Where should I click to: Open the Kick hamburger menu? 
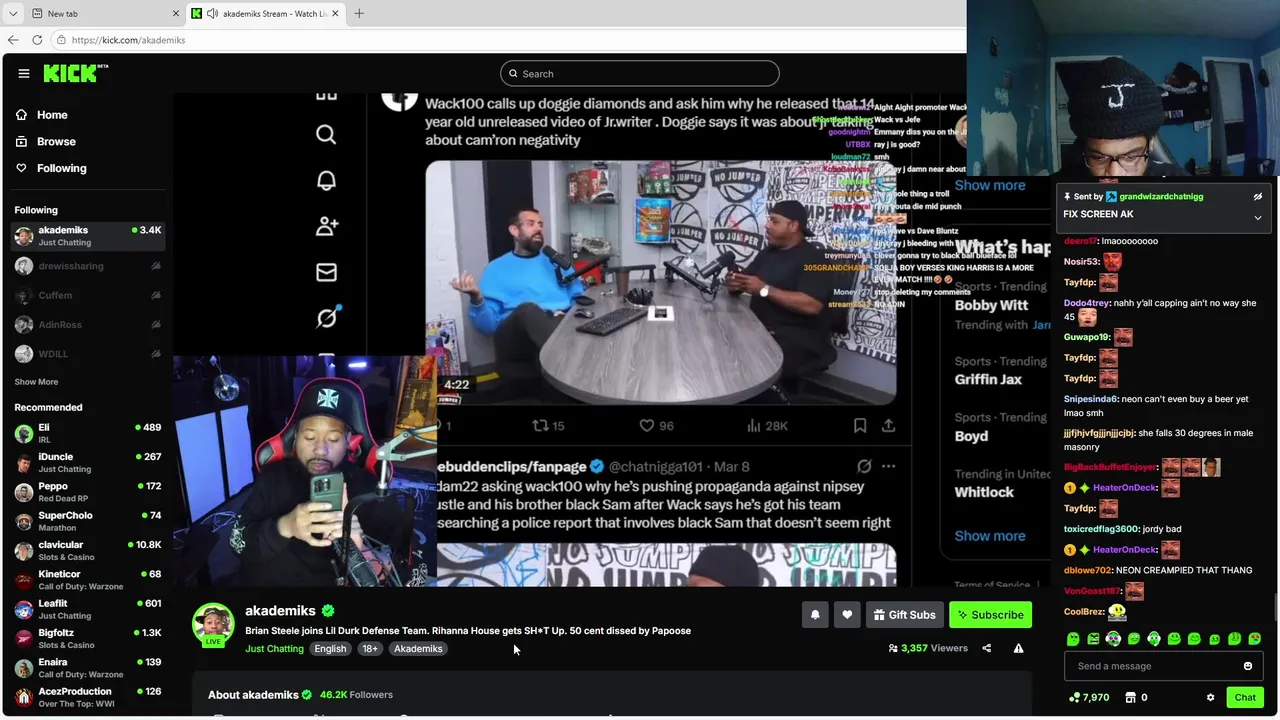[x=23, y=73]
